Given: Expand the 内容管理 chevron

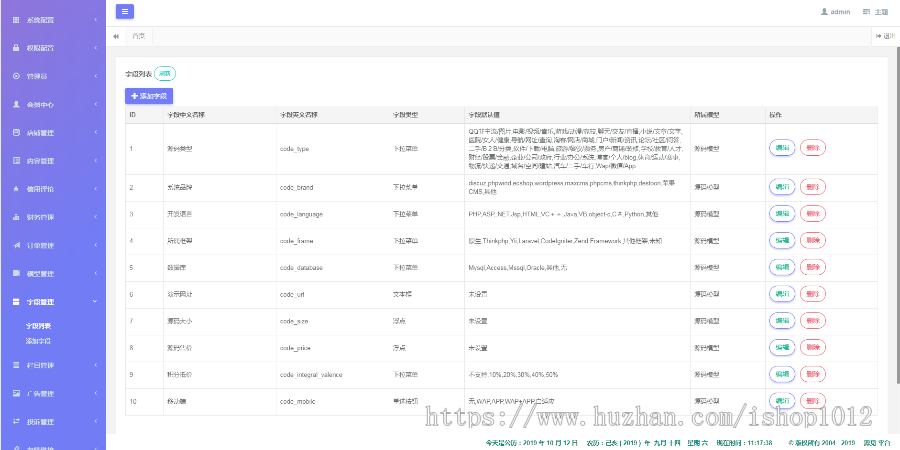Looking at the screenshot, I should (x=96, y=161).
